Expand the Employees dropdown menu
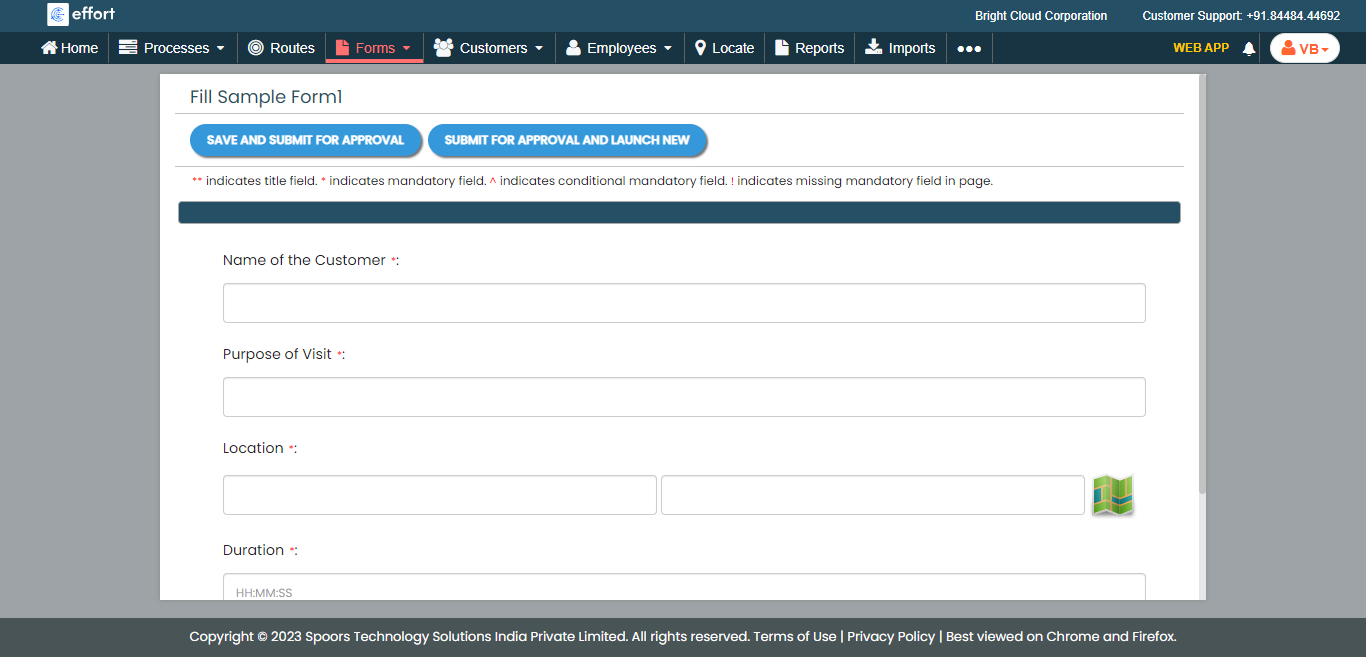1366x657 pixels. (619, 48)
